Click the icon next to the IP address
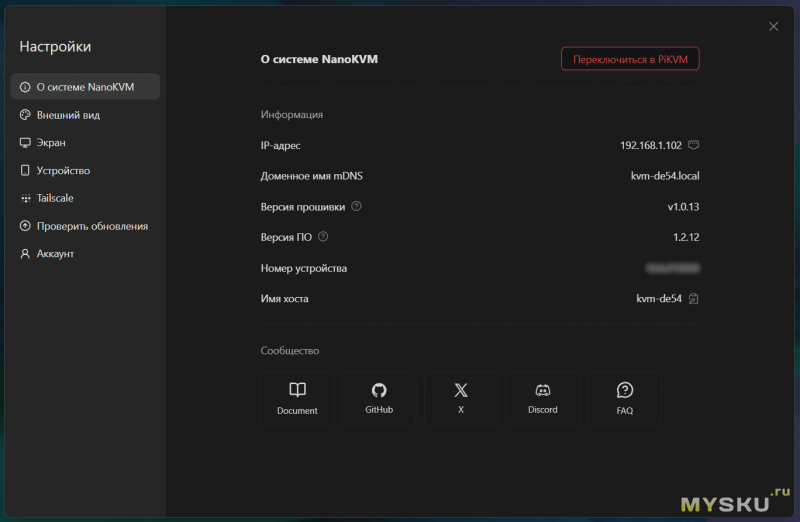This screenshot has height=522, width=800. click(x=694, y=145)
